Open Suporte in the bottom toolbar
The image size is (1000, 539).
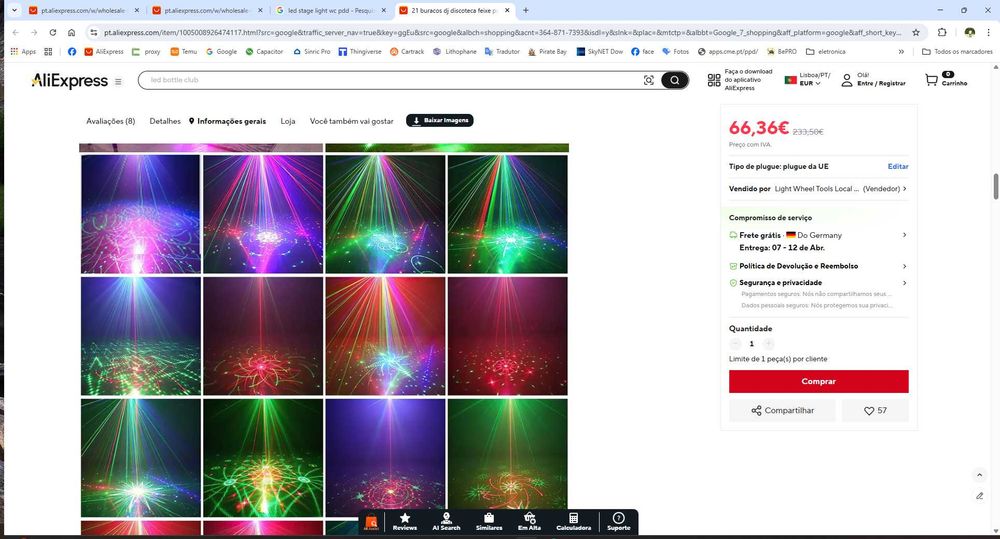click(619, 521)
